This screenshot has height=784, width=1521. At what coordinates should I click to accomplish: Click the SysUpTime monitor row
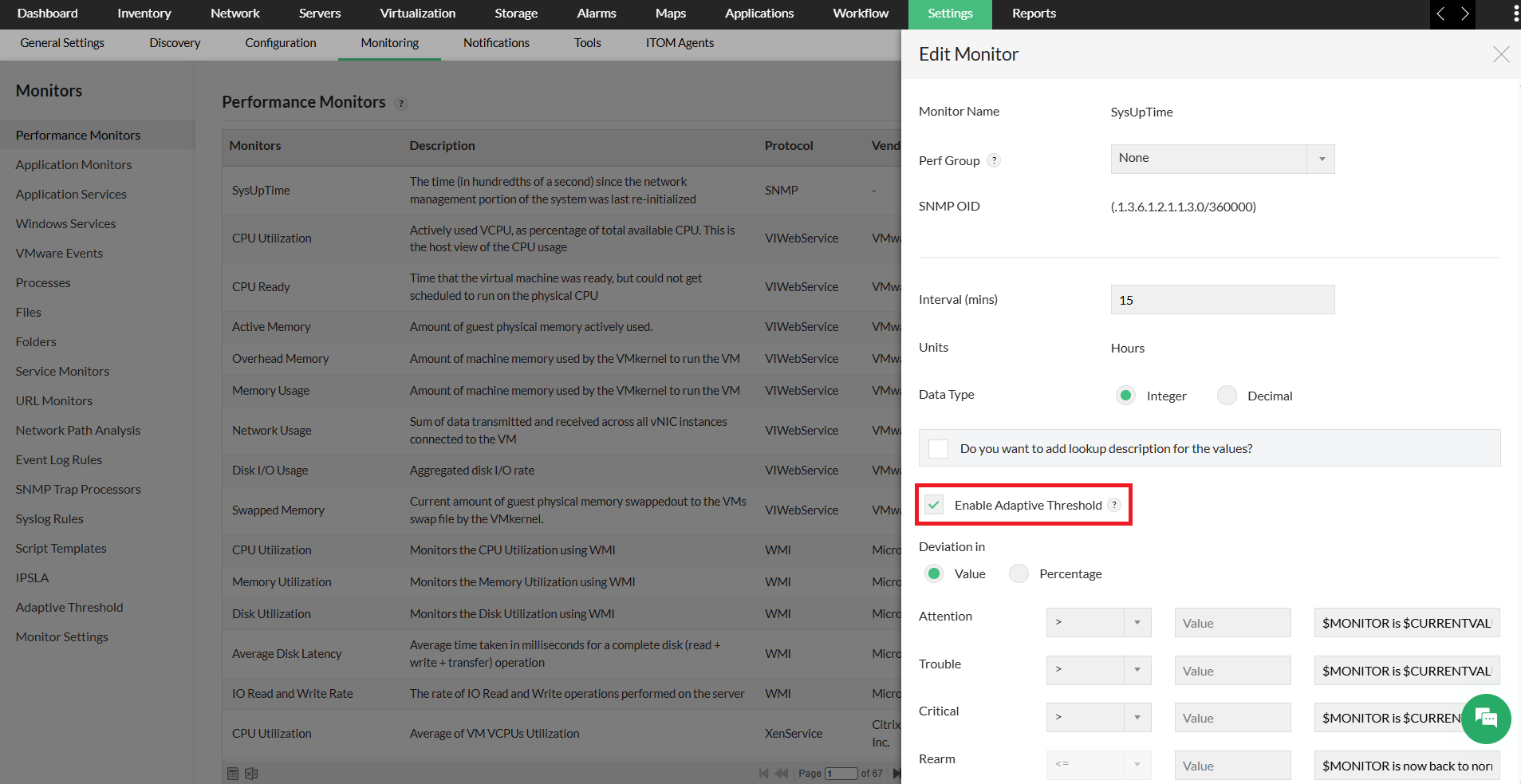click(562, 191)
